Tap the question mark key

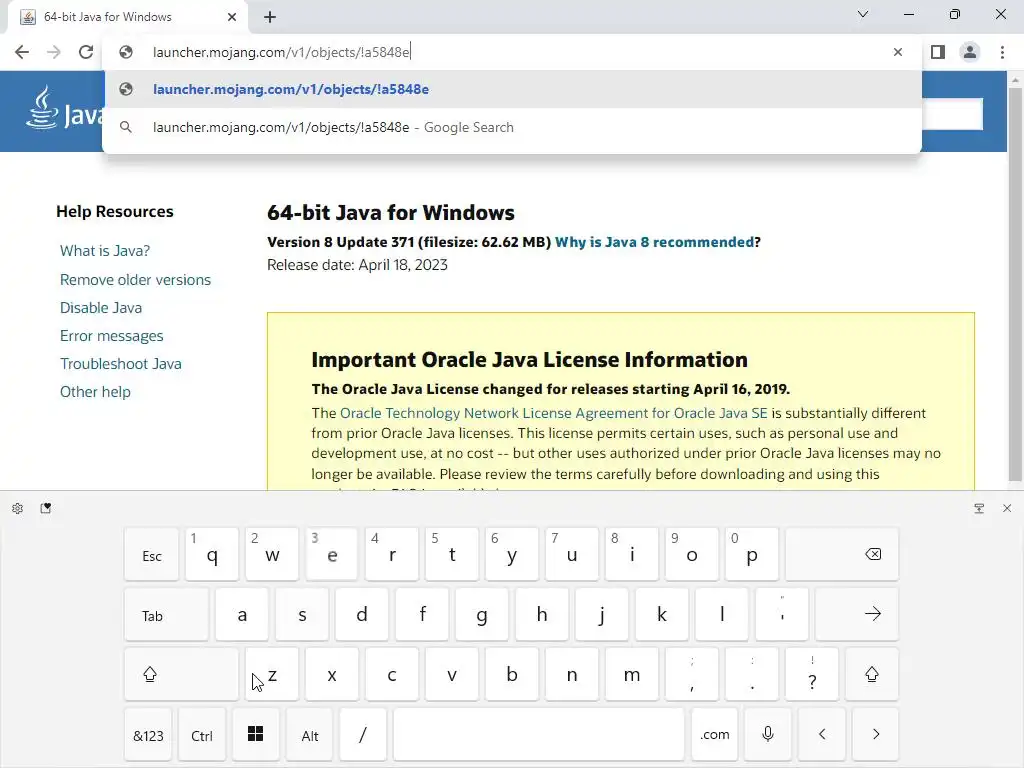tap(812, 674)
